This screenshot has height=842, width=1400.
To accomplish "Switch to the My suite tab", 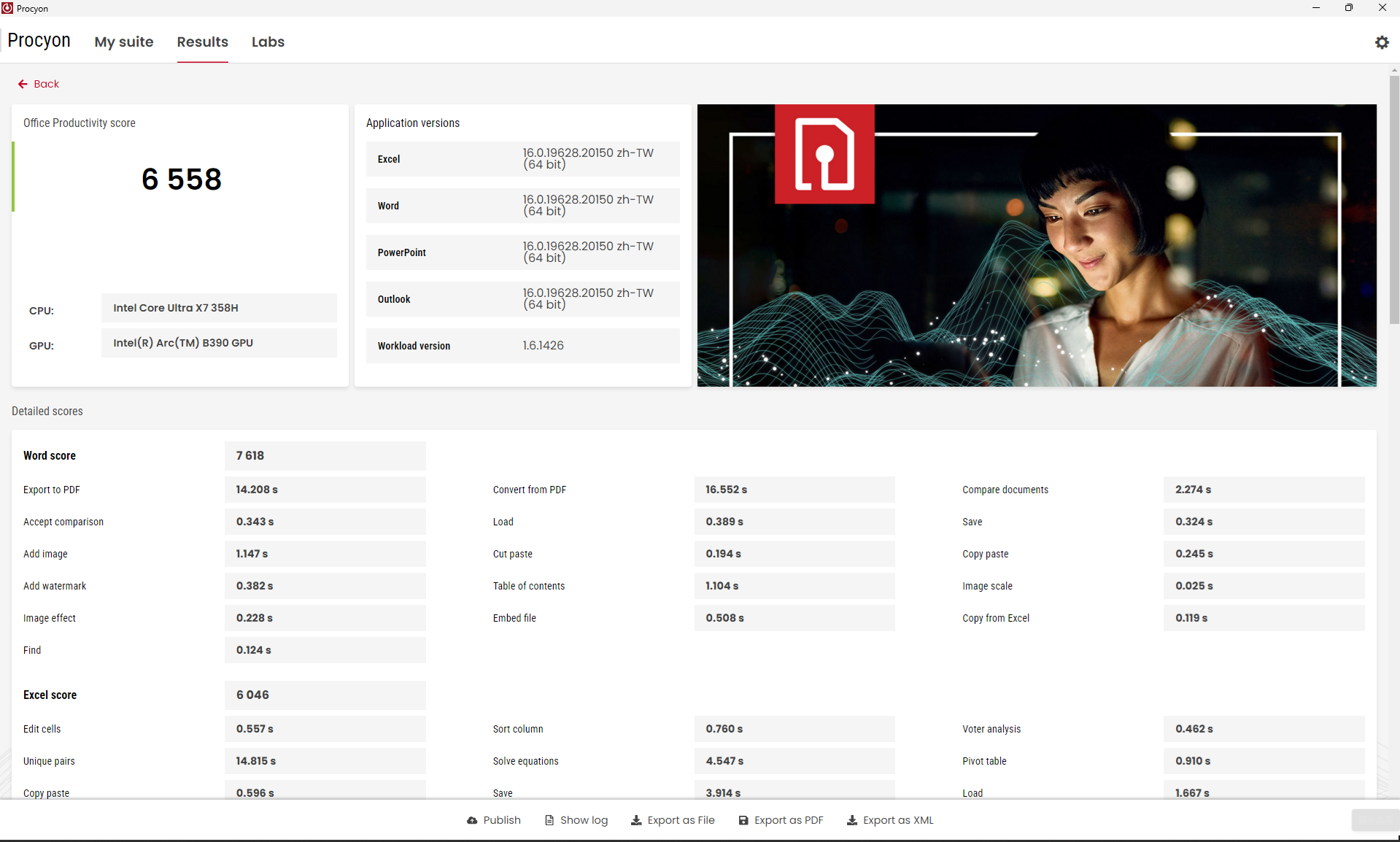I will [x=124, y=42].
